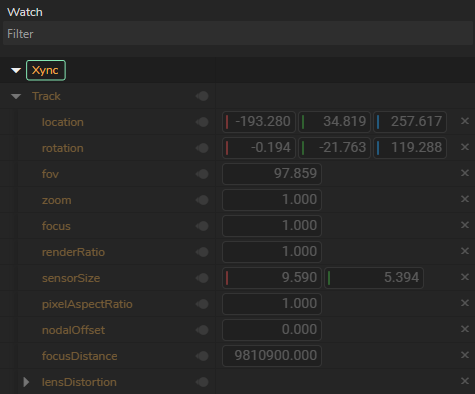Select the Xync node label
This screenshot has width=475, height=394.
[46, 70]
